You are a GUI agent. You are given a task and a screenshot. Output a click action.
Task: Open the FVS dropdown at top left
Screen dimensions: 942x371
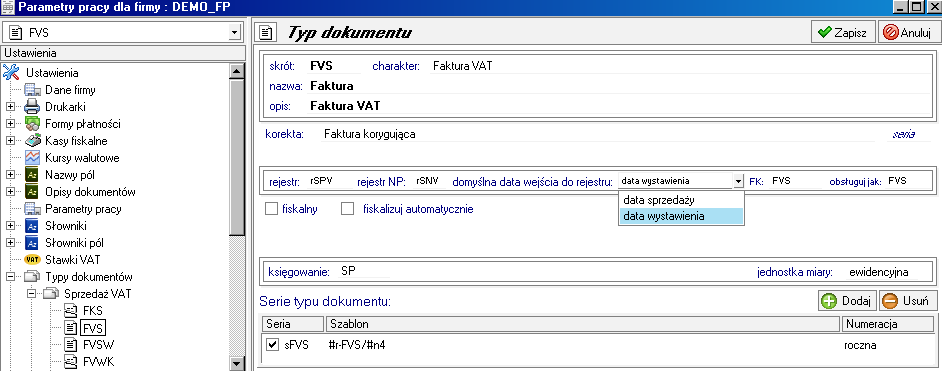click(x=234, y=32)
